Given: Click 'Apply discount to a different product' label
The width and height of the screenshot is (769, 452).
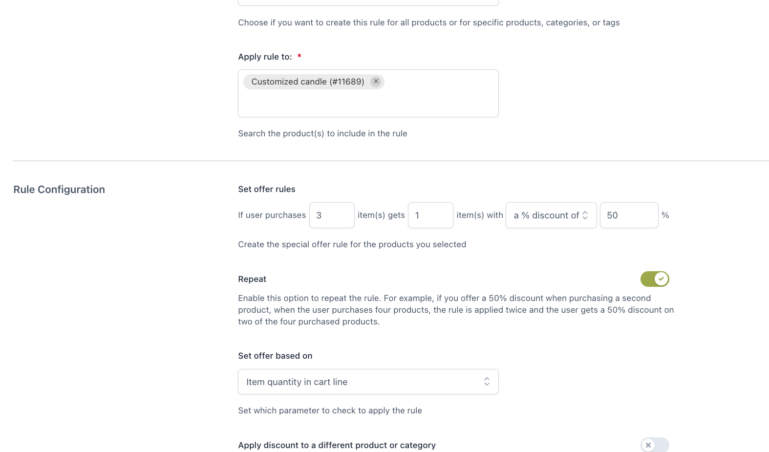Looking at the screenshot, I should click(336, 445).
